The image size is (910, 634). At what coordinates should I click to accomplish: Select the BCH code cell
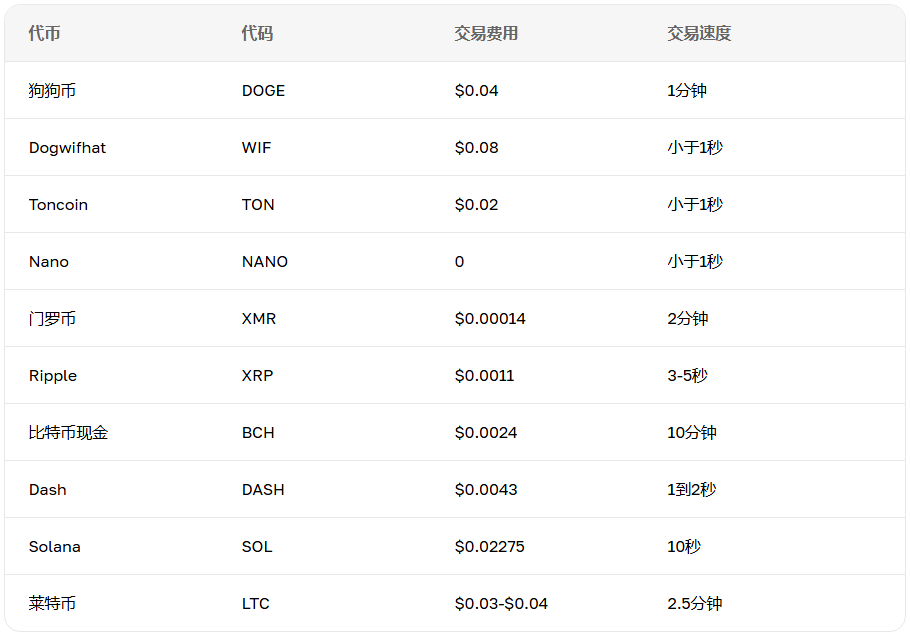pyautogui.click(x=258, y=433)
